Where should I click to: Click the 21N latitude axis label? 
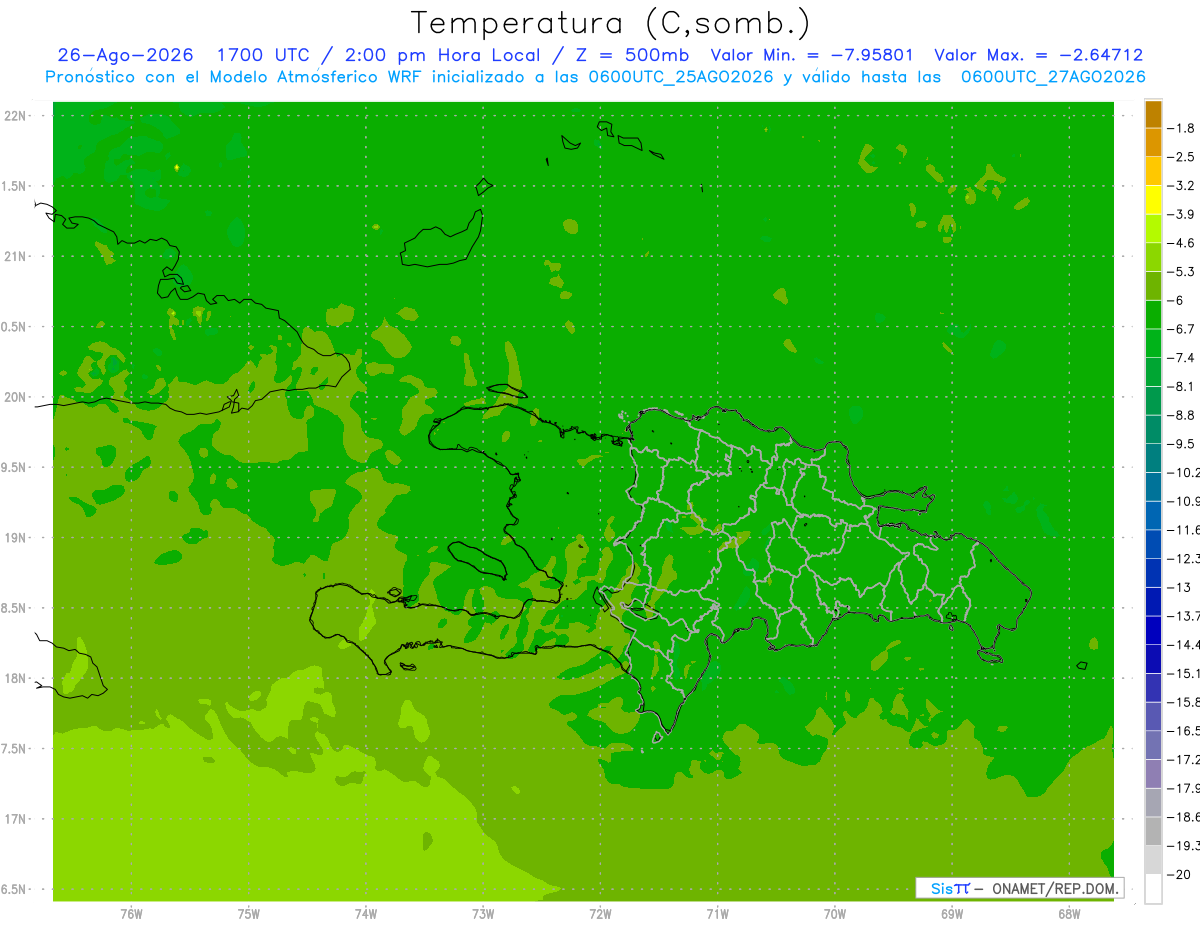(17, 256)
